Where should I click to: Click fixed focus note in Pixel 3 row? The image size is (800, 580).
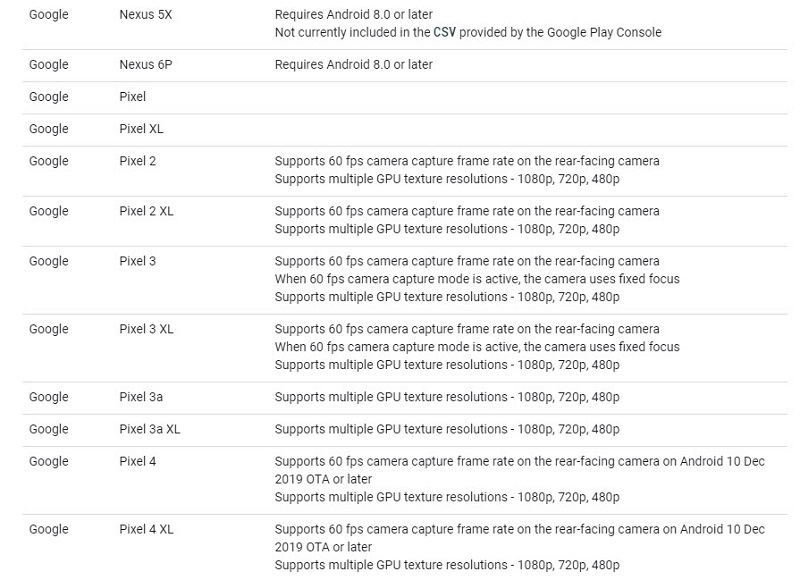[477, 279]
